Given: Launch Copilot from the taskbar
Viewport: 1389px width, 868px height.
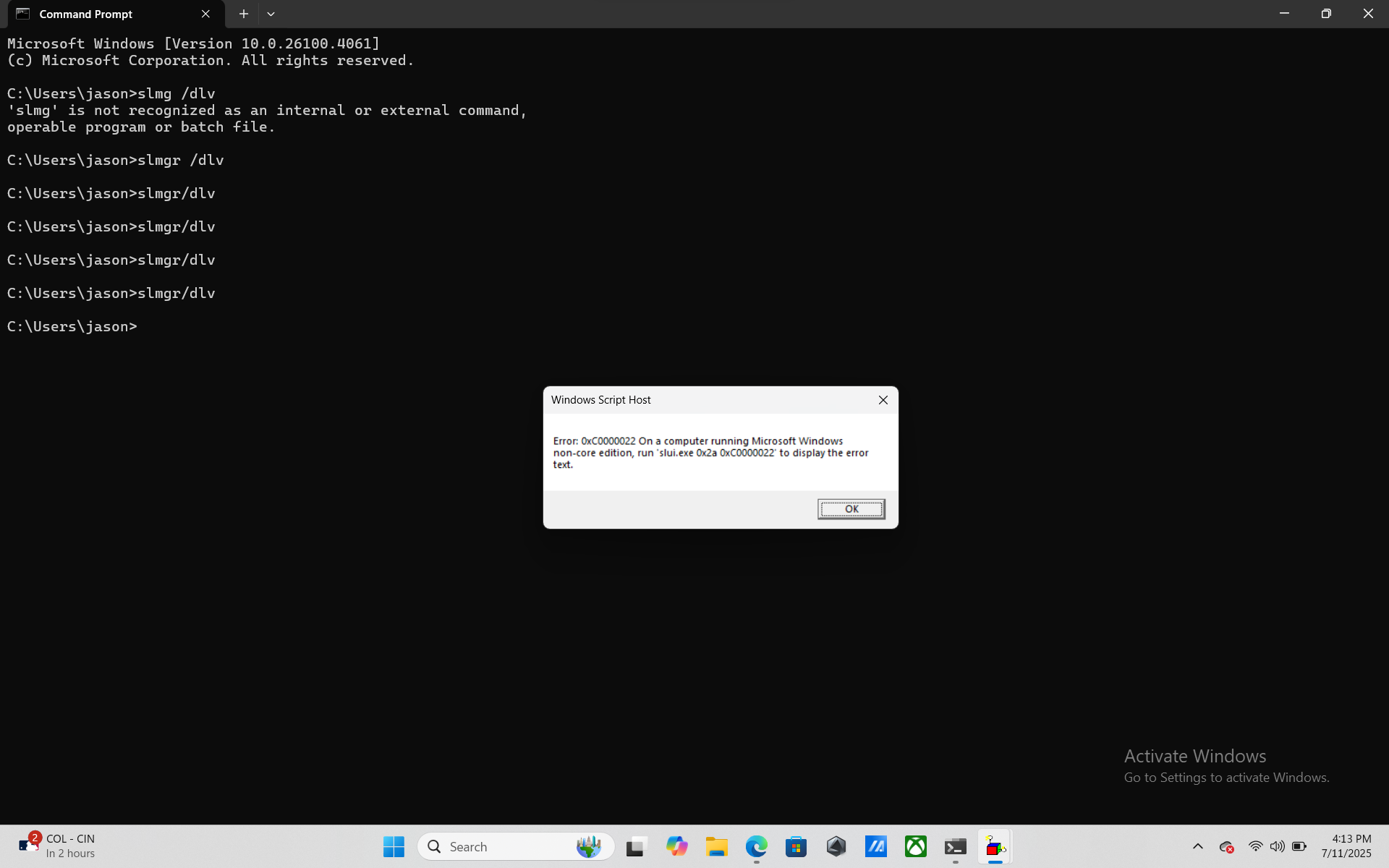Looking at the screenshot, I should click(x=676, y=846).
